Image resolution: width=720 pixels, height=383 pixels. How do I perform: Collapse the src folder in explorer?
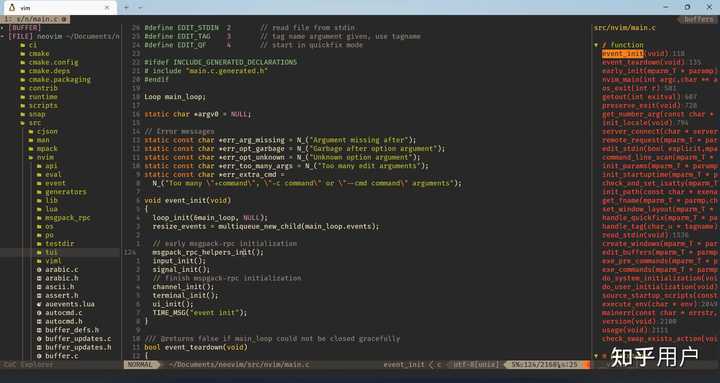tap(22, 123)
